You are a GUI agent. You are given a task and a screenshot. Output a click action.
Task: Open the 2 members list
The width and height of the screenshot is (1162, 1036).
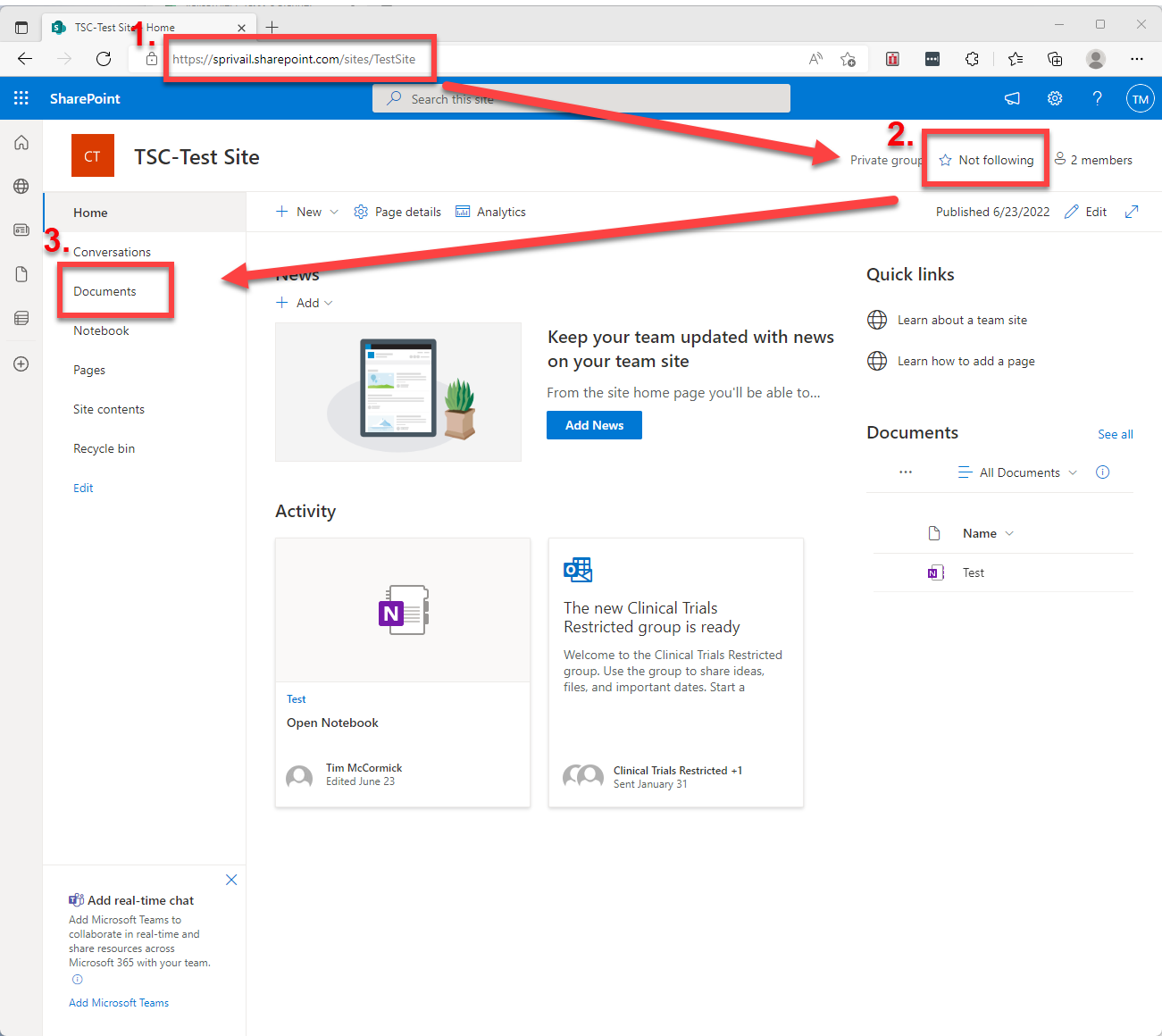(1093, 160)
